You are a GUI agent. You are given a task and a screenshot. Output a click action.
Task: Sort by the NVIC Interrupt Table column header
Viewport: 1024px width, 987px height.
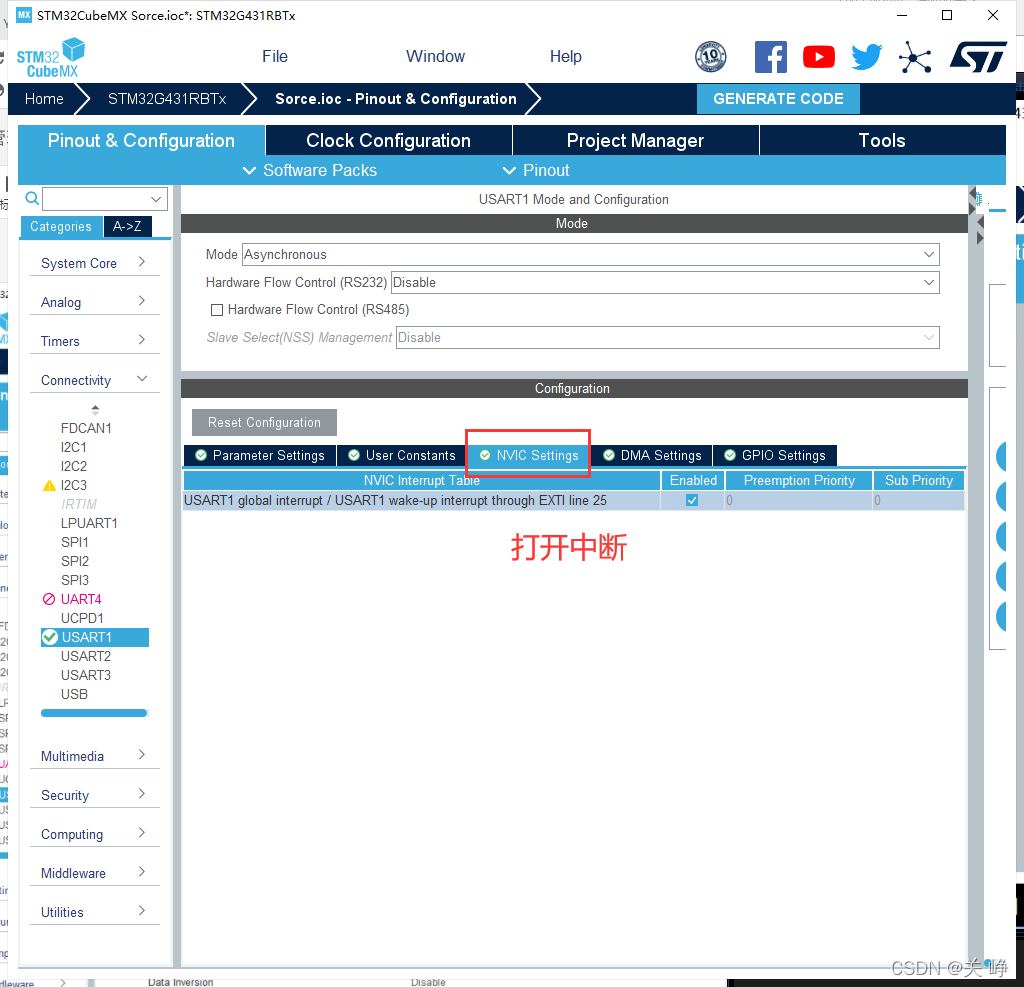coord(422,481)
